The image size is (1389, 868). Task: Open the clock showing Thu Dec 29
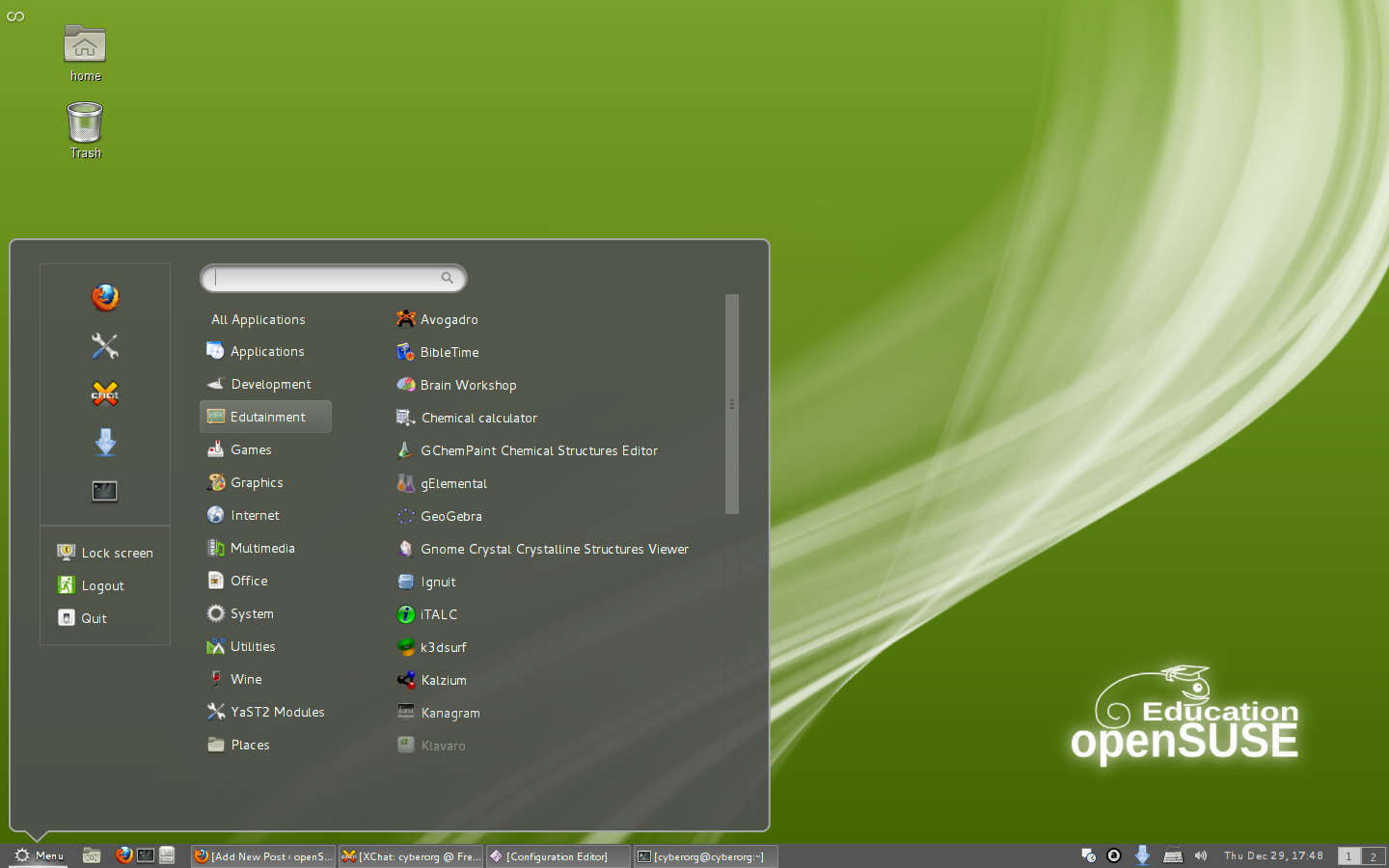click(1273, 855)
